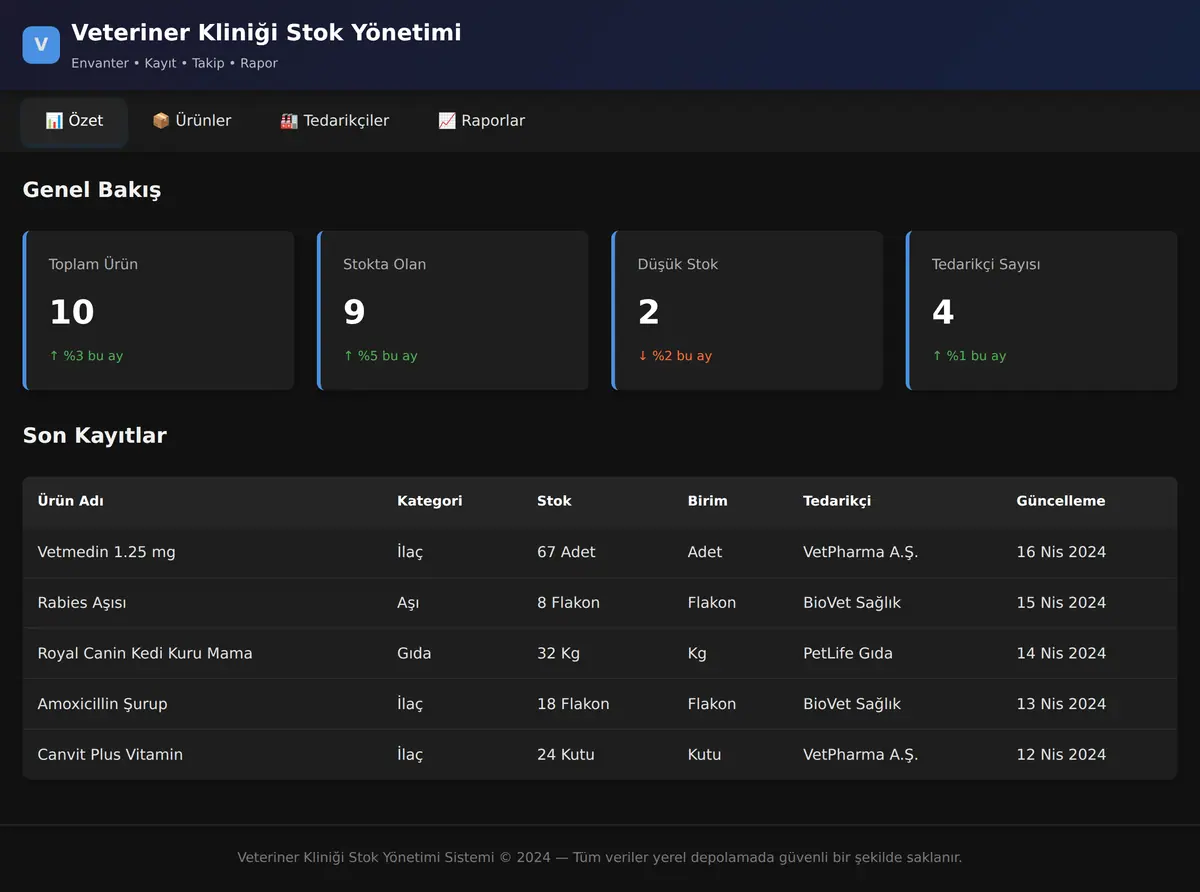Click the 14 Nis 2024 date

1061,653
